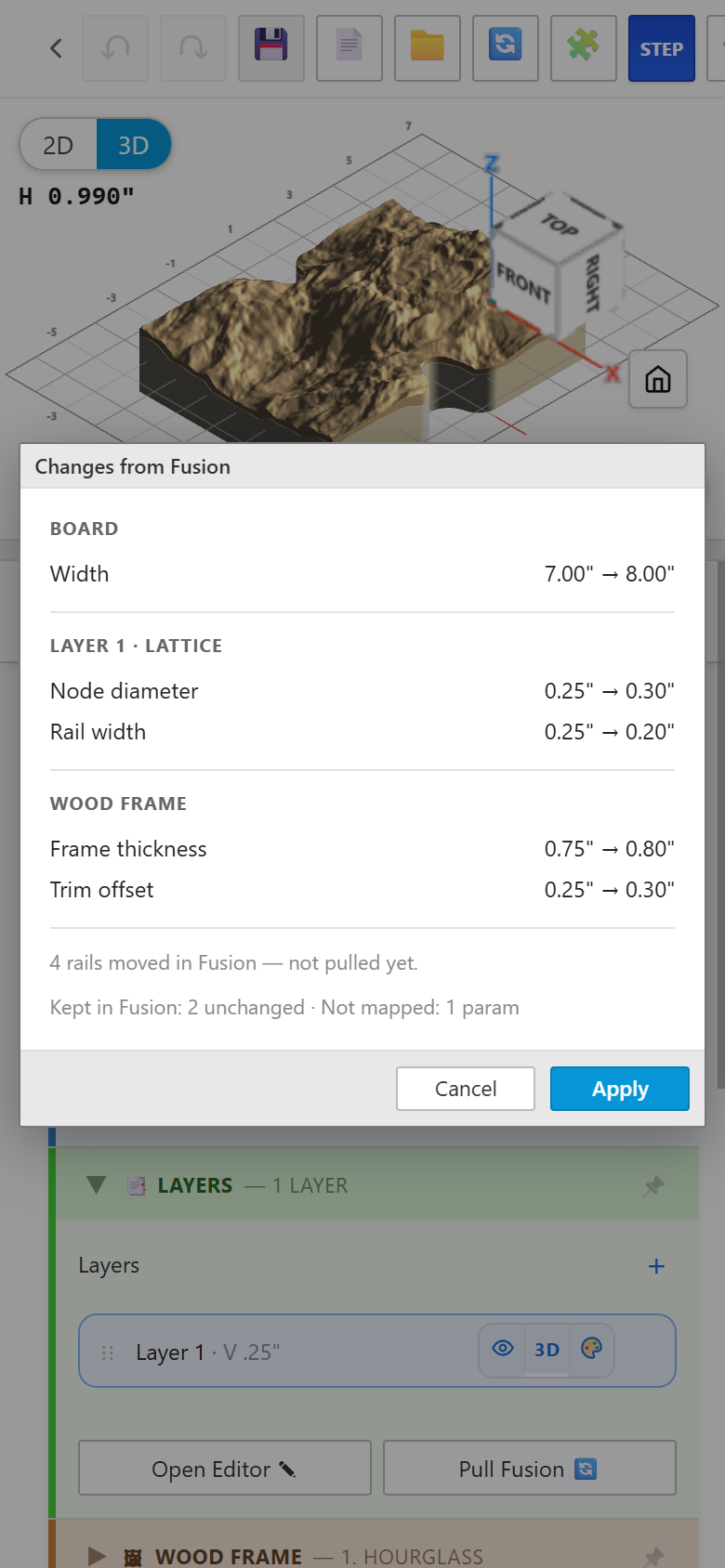The width and height of the screenshot is (725, 1568).
Task: Toggle Layer 1 eye visibility
Action: click(x=503, y=1349)
